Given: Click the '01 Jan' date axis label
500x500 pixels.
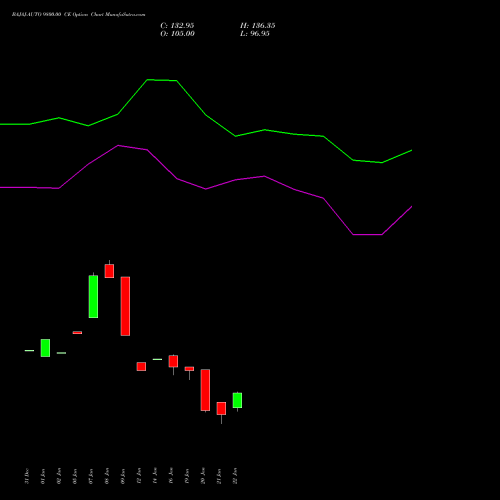Looking at the screenshot, I should pos(43,476).
